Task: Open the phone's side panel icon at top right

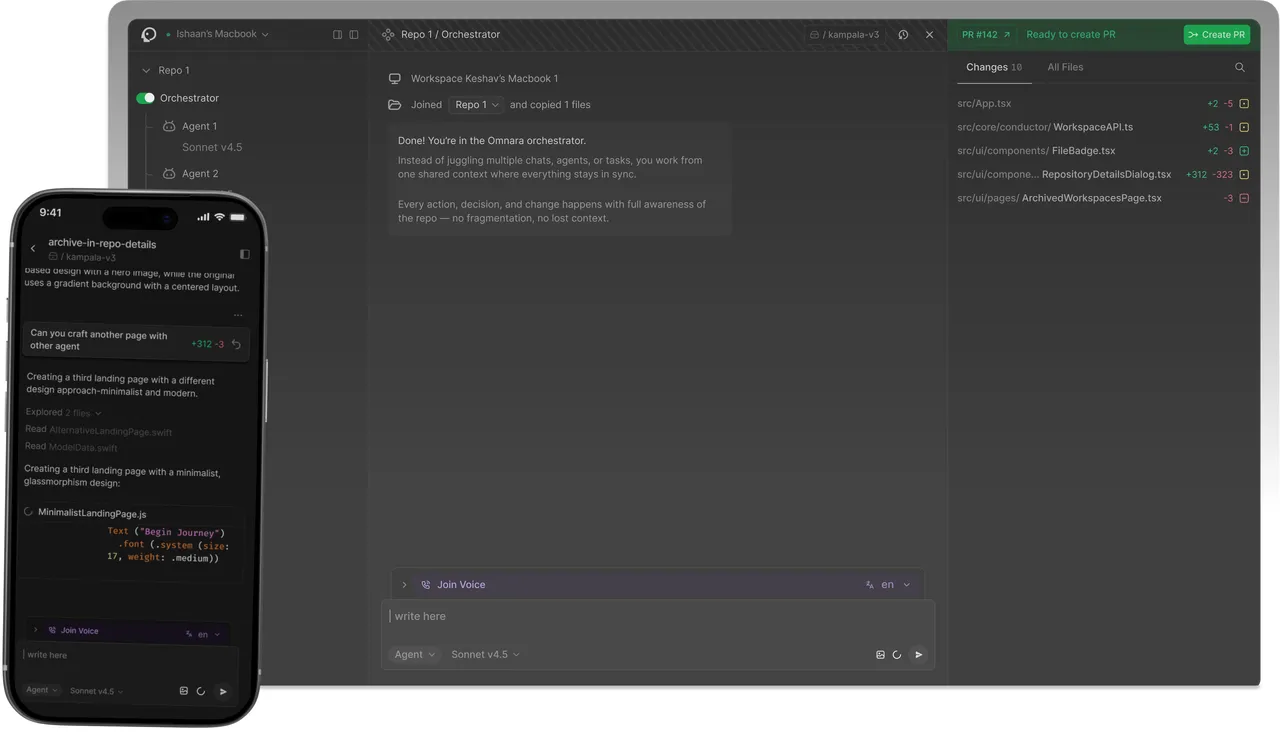Action: tap(244, 254)
